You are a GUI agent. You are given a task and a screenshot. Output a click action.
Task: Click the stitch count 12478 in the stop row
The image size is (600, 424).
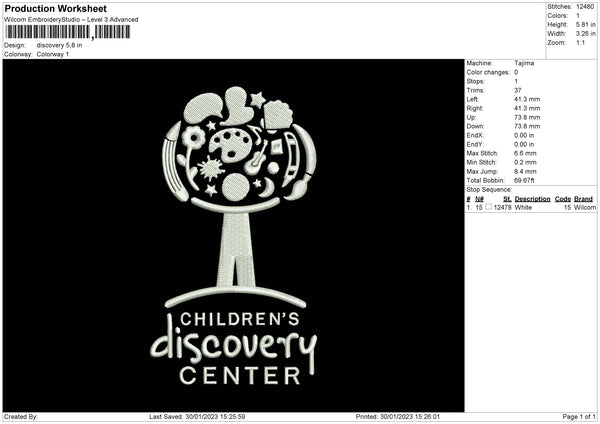(502, 207)
